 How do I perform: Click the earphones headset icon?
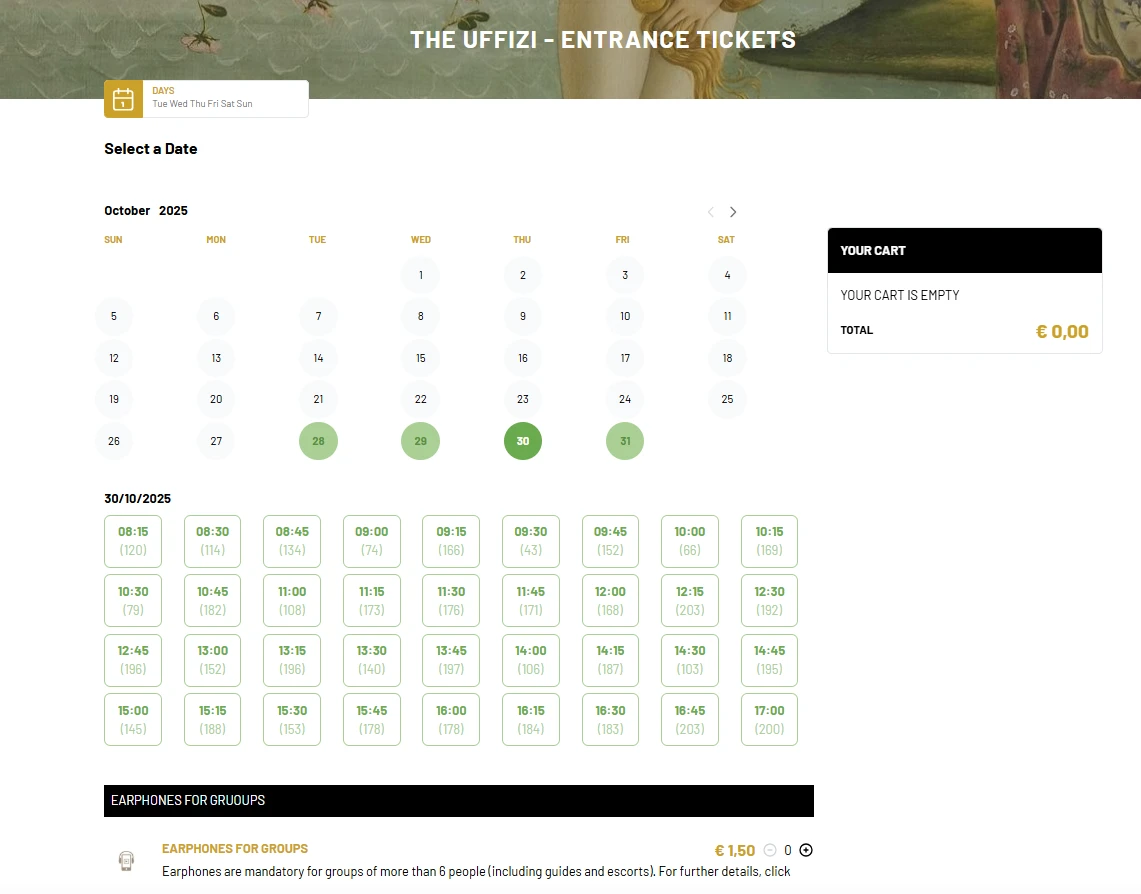point(126,860)
